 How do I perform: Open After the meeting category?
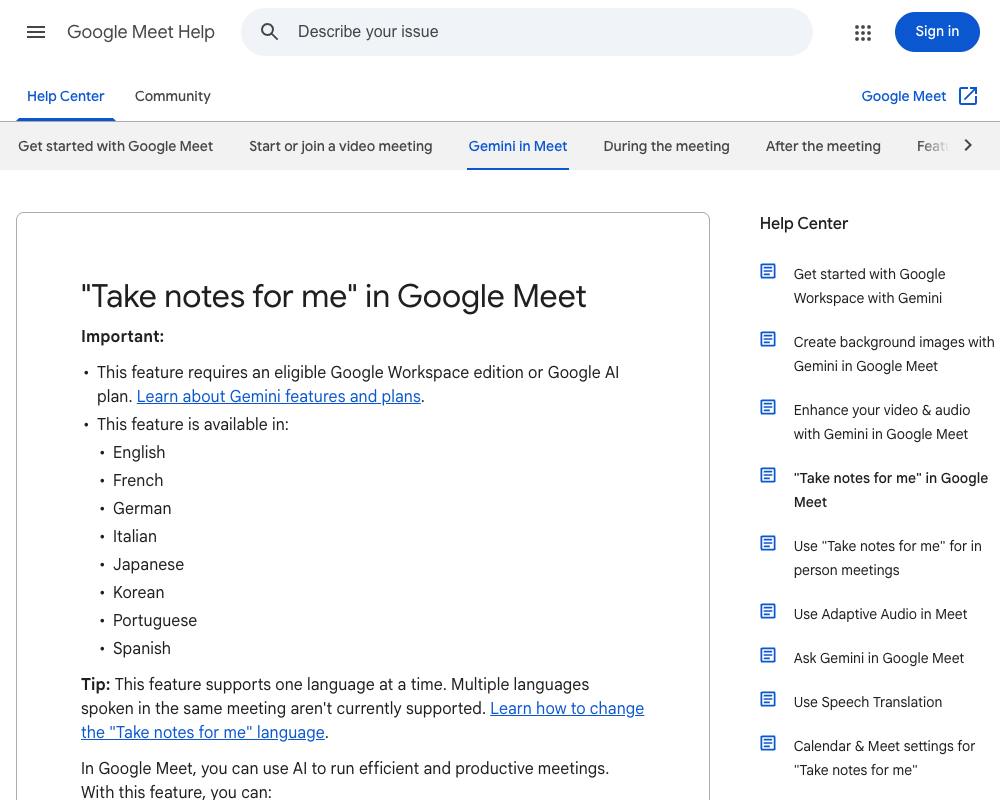(823, 146)
